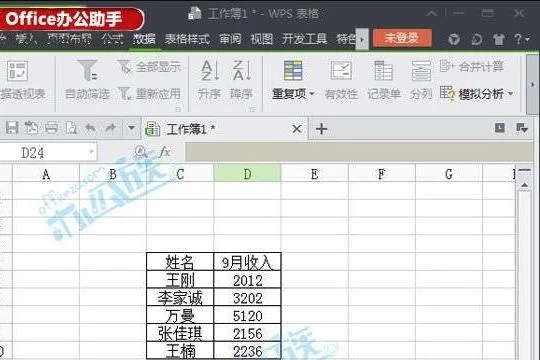Undo the last action

[x=91, y=128]
